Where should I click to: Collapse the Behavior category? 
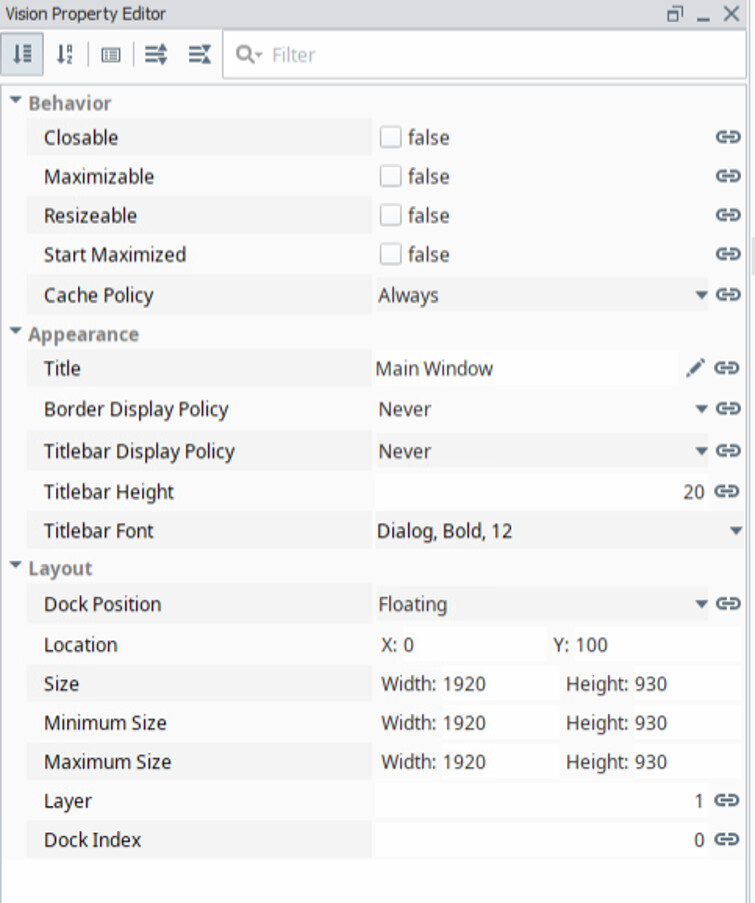[x=16, y=101]
